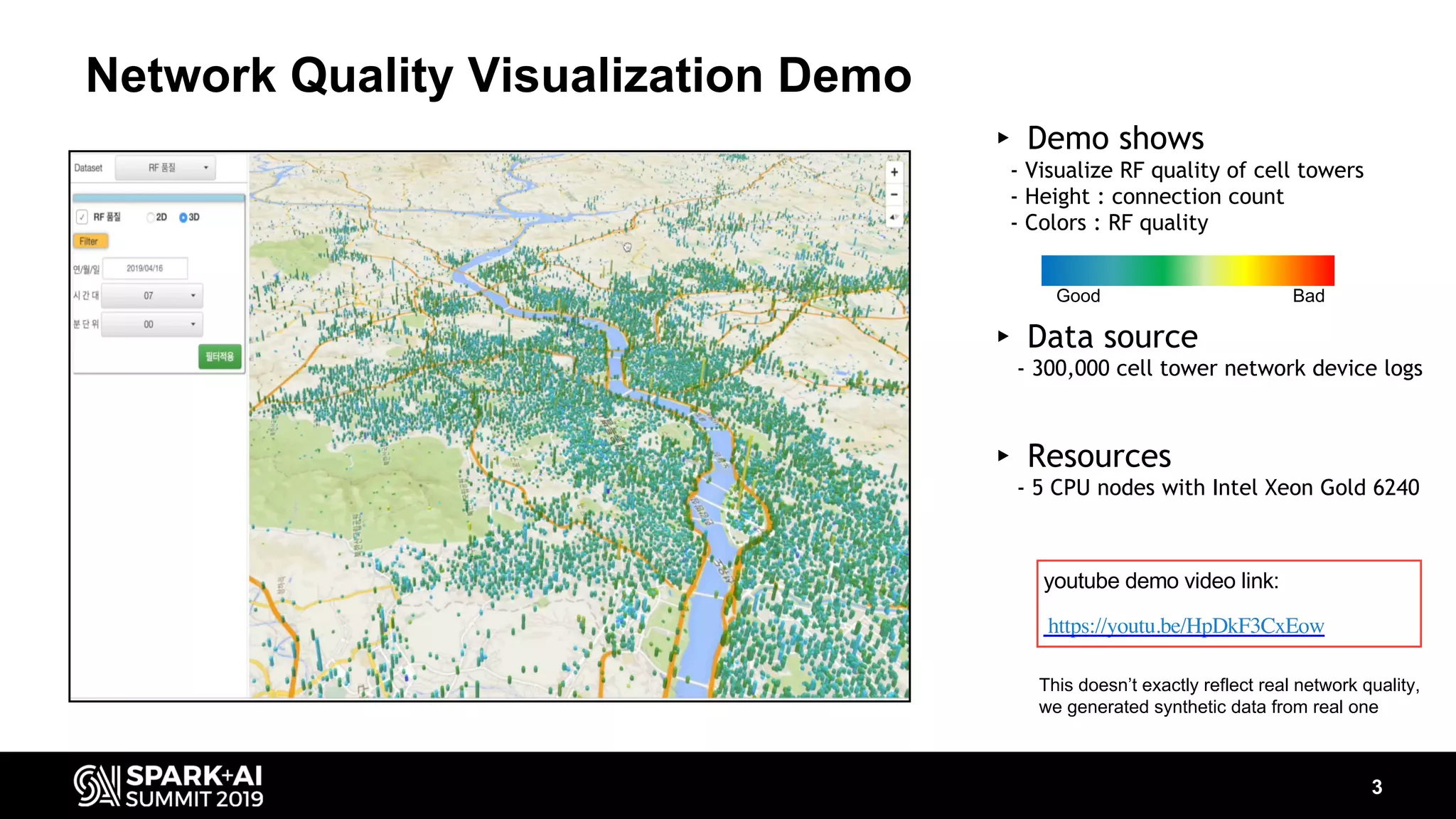1456x819 pixels.
Task: Click the Spark+AI Summit 2019 logo
Action: click(x=168, y=786)
